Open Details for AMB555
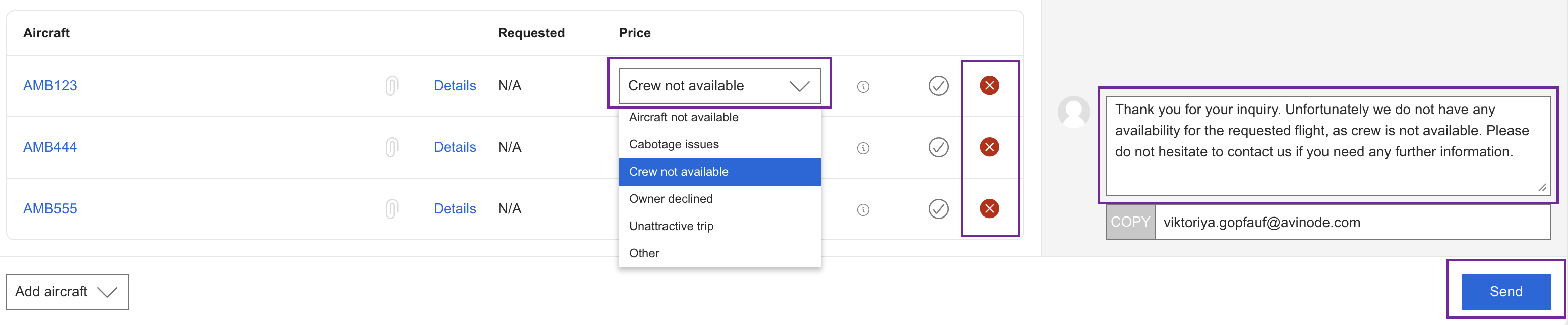This screenshot has width=1568, height=325. (454, 209)
